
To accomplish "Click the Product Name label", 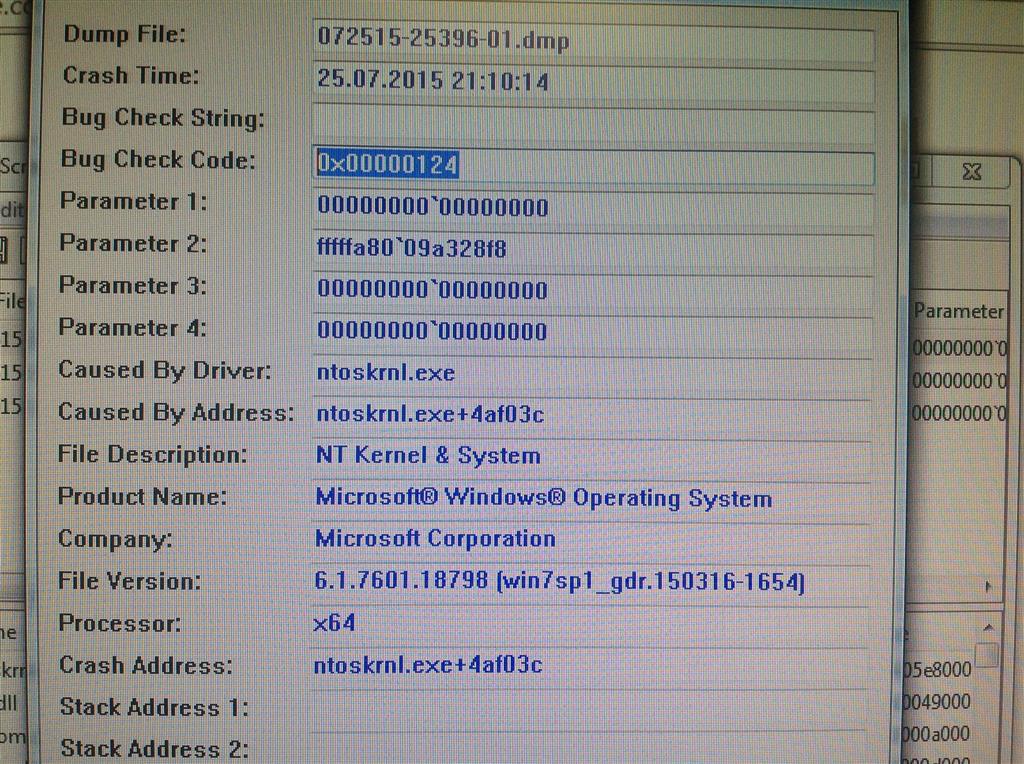I will click(142, 496).
